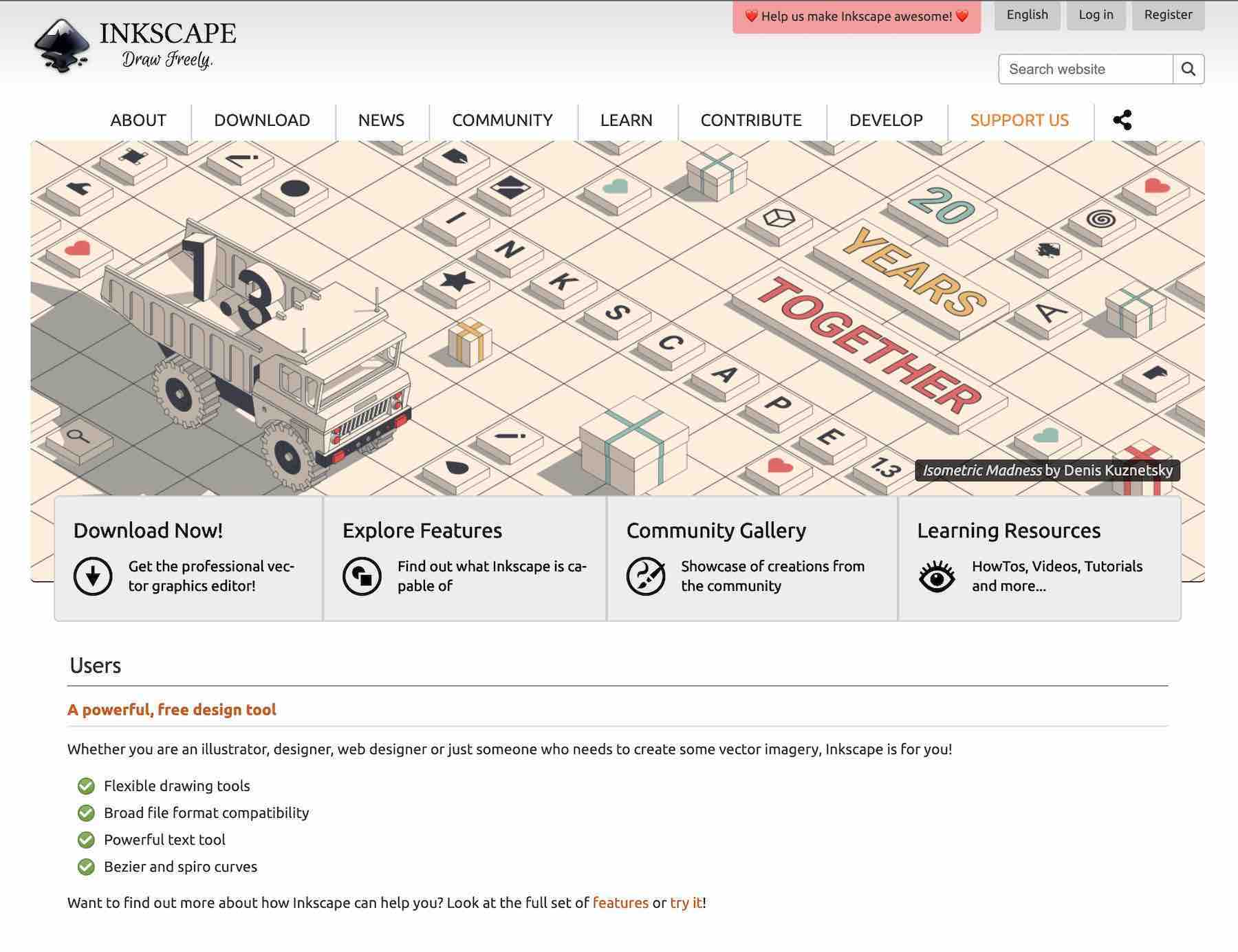
Task: Select the DEVELOP section
Action: tap(886, 120)
